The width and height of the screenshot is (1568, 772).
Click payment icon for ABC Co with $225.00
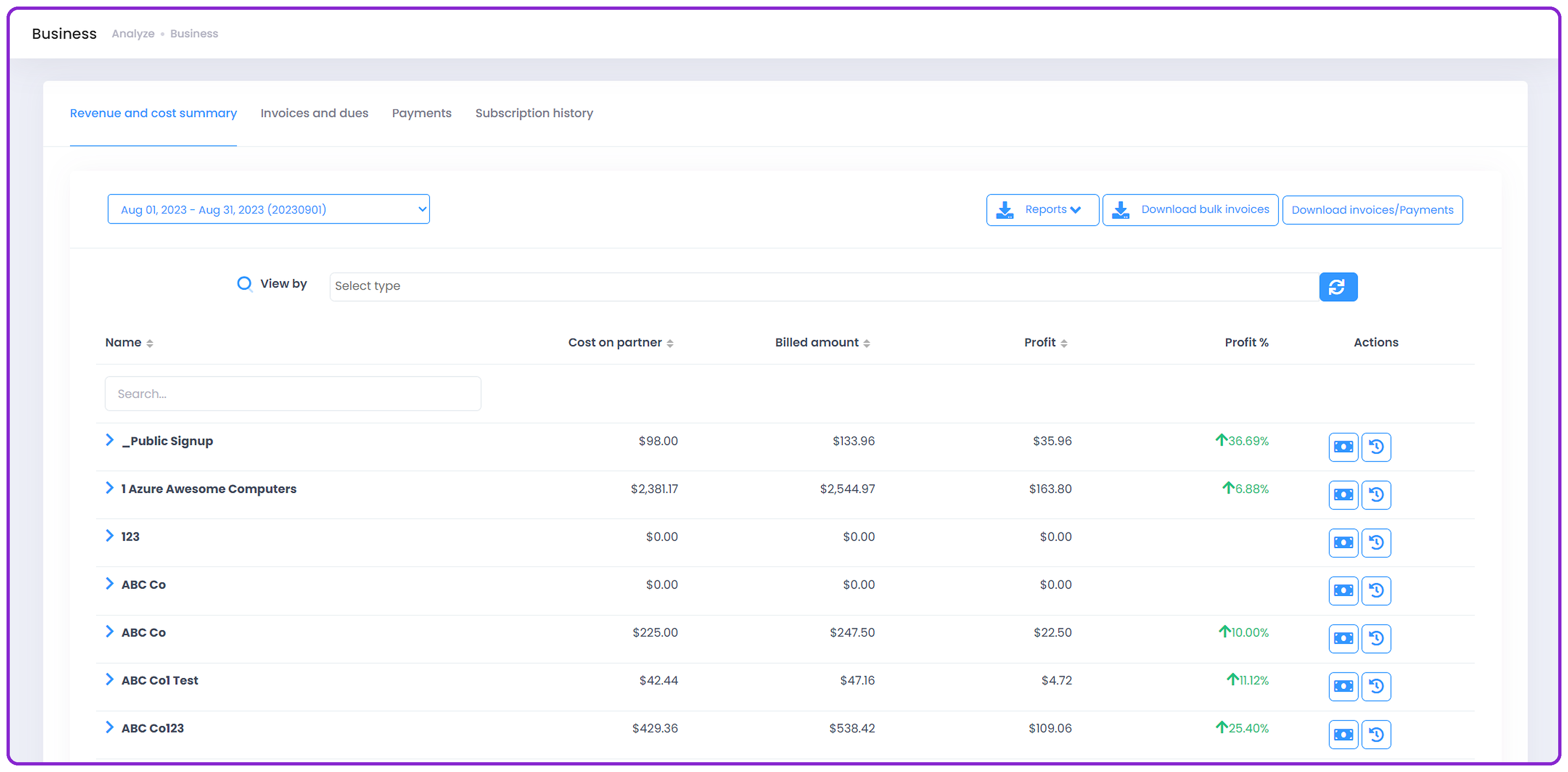click(x=1343, y=639)
